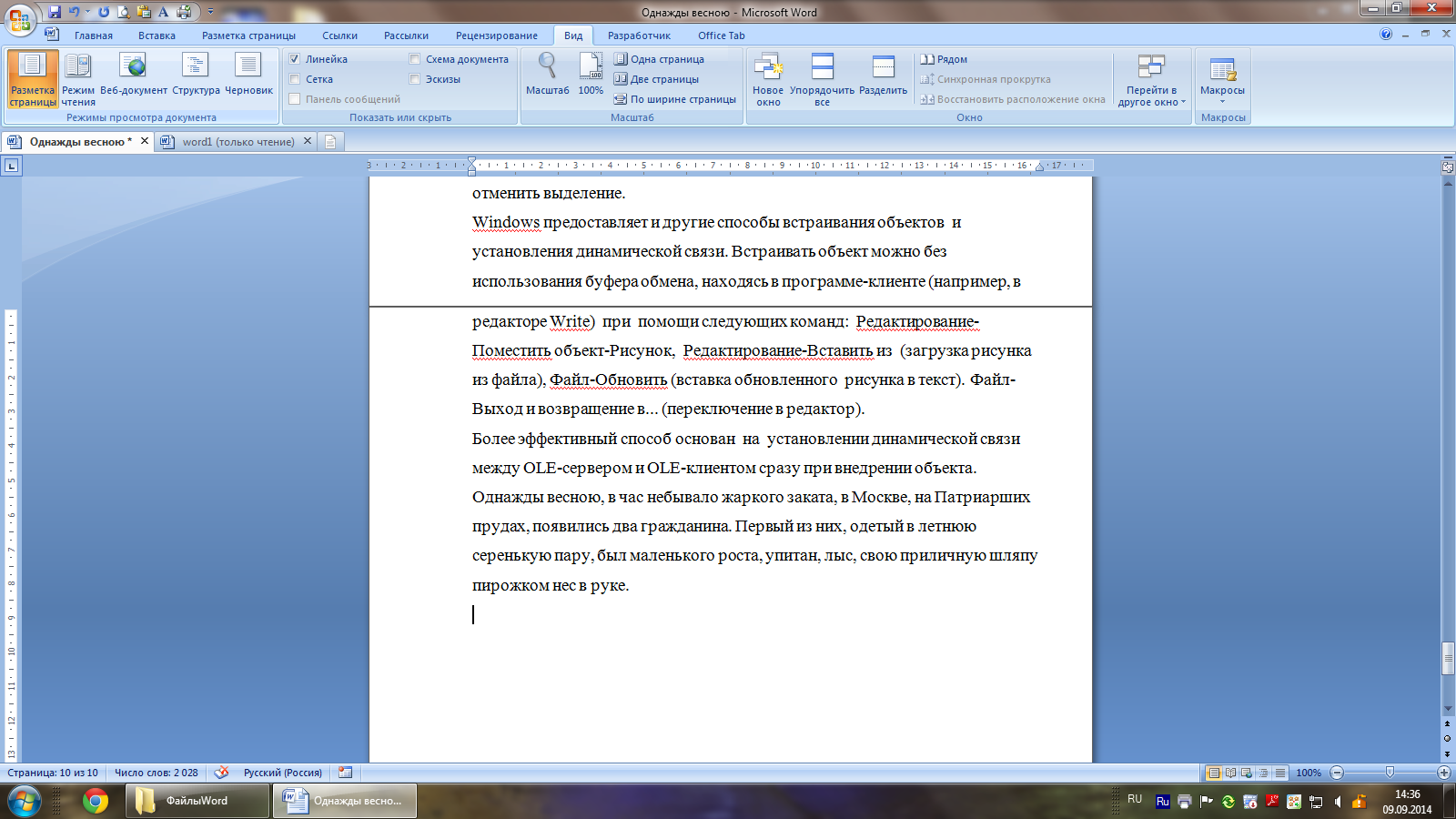Image resolution: width=1456 pixels, height=819 pixels.
Task: Open the Windows Start menu
Action: click(x=24, y=801)
